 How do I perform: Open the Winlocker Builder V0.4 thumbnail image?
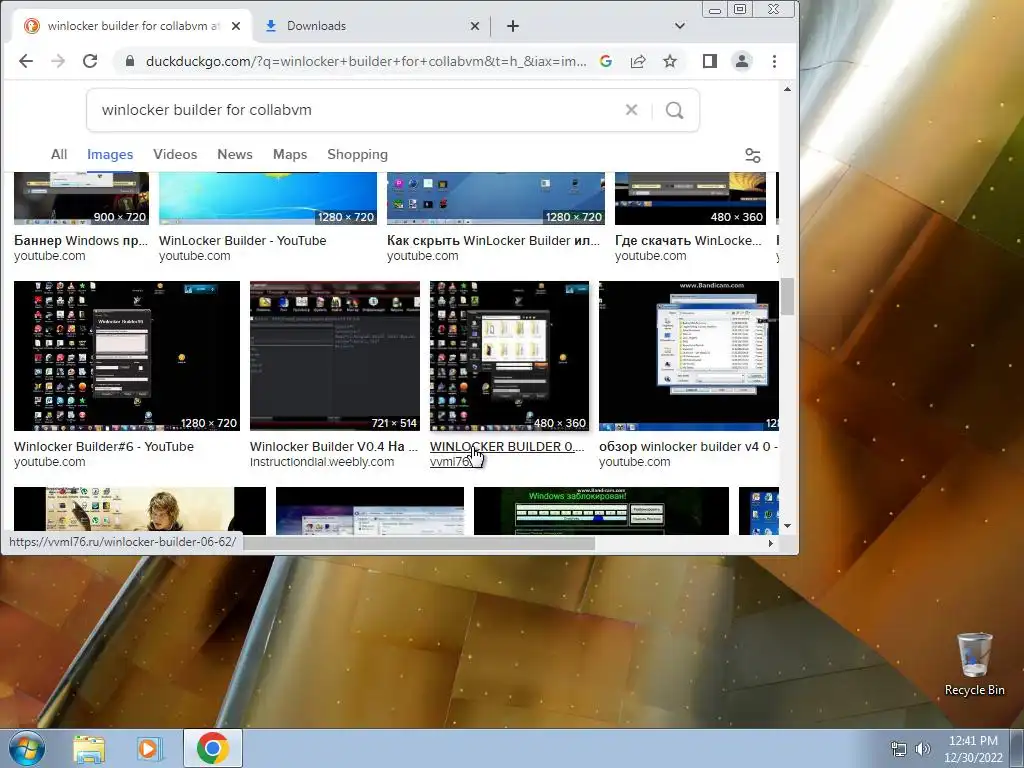[x=334, y=356]
